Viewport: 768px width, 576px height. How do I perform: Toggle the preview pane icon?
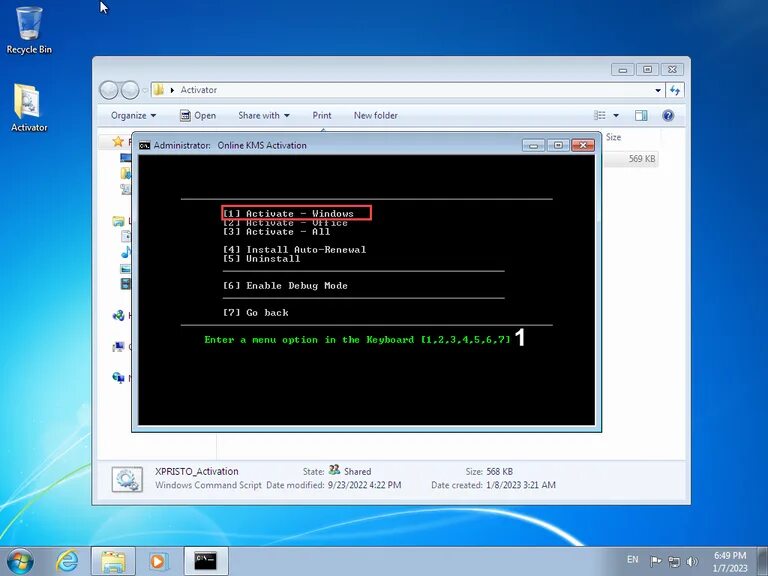click(x=641, y=116)
